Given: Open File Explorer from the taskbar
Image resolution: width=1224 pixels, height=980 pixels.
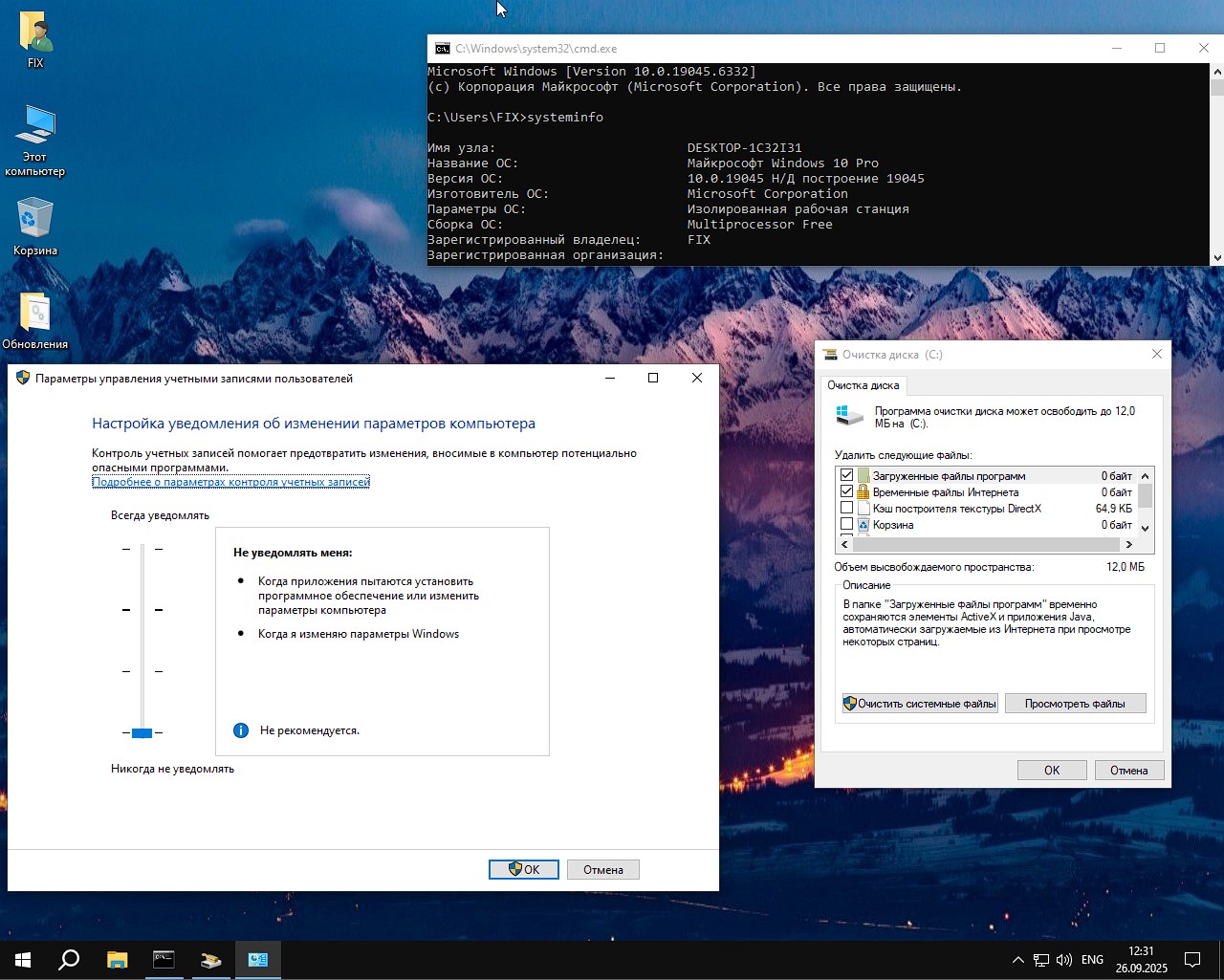Looking at the screenshot, I should pyautogui.click(x=117, y=960).
